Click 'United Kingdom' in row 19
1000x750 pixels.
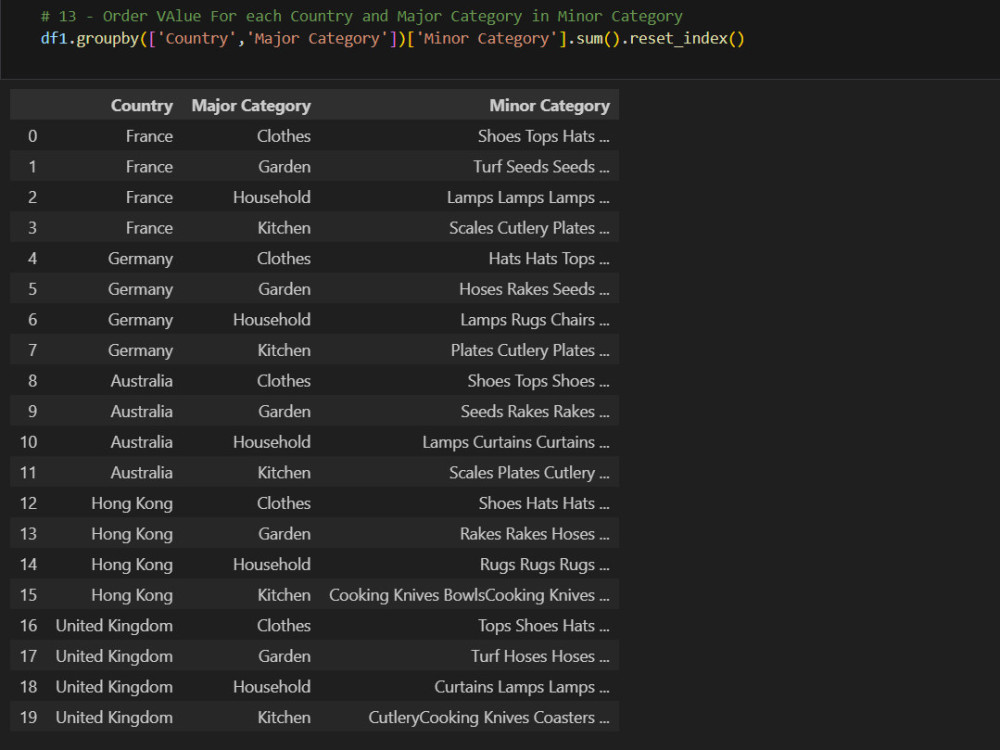(x=114, y=718)
